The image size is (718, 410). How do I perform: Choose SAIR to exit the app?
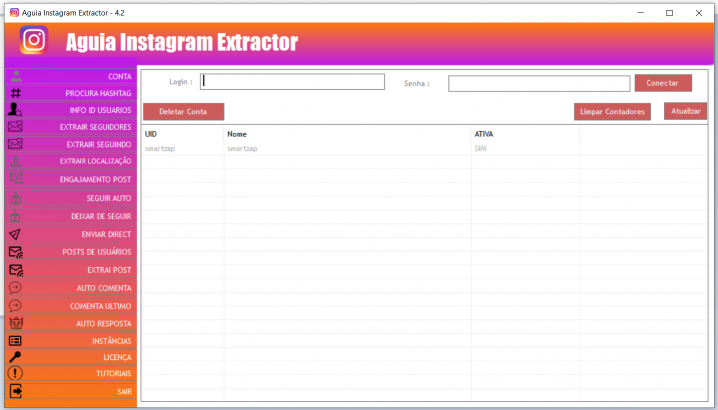coord(71,392)
